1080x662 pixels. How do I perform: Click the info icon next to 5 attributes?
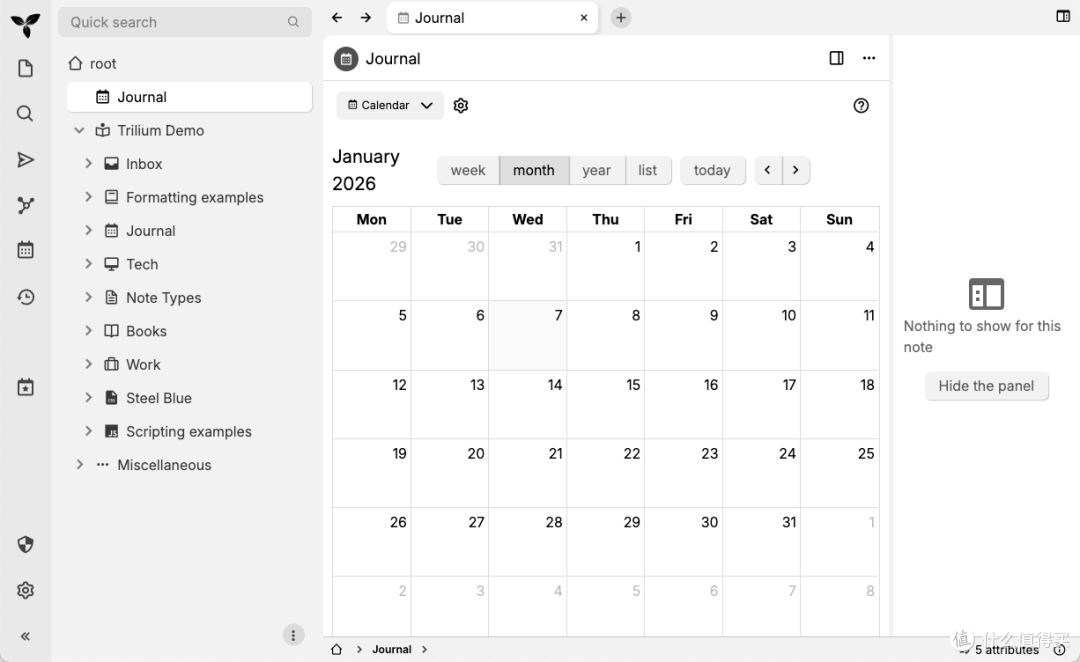point(1060,650)
